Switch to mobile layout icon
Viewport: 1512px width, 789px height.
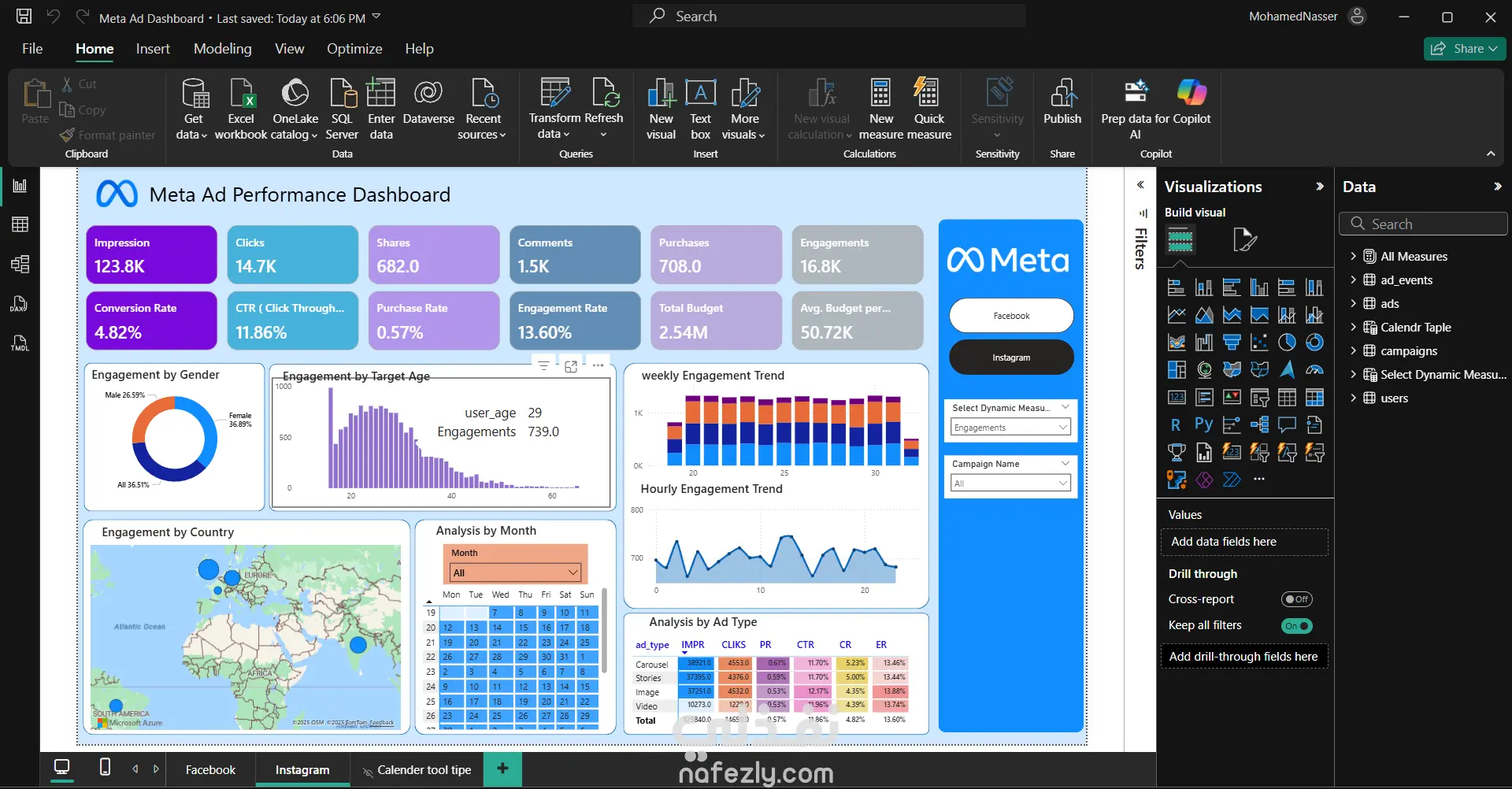(x=105, y=767)
